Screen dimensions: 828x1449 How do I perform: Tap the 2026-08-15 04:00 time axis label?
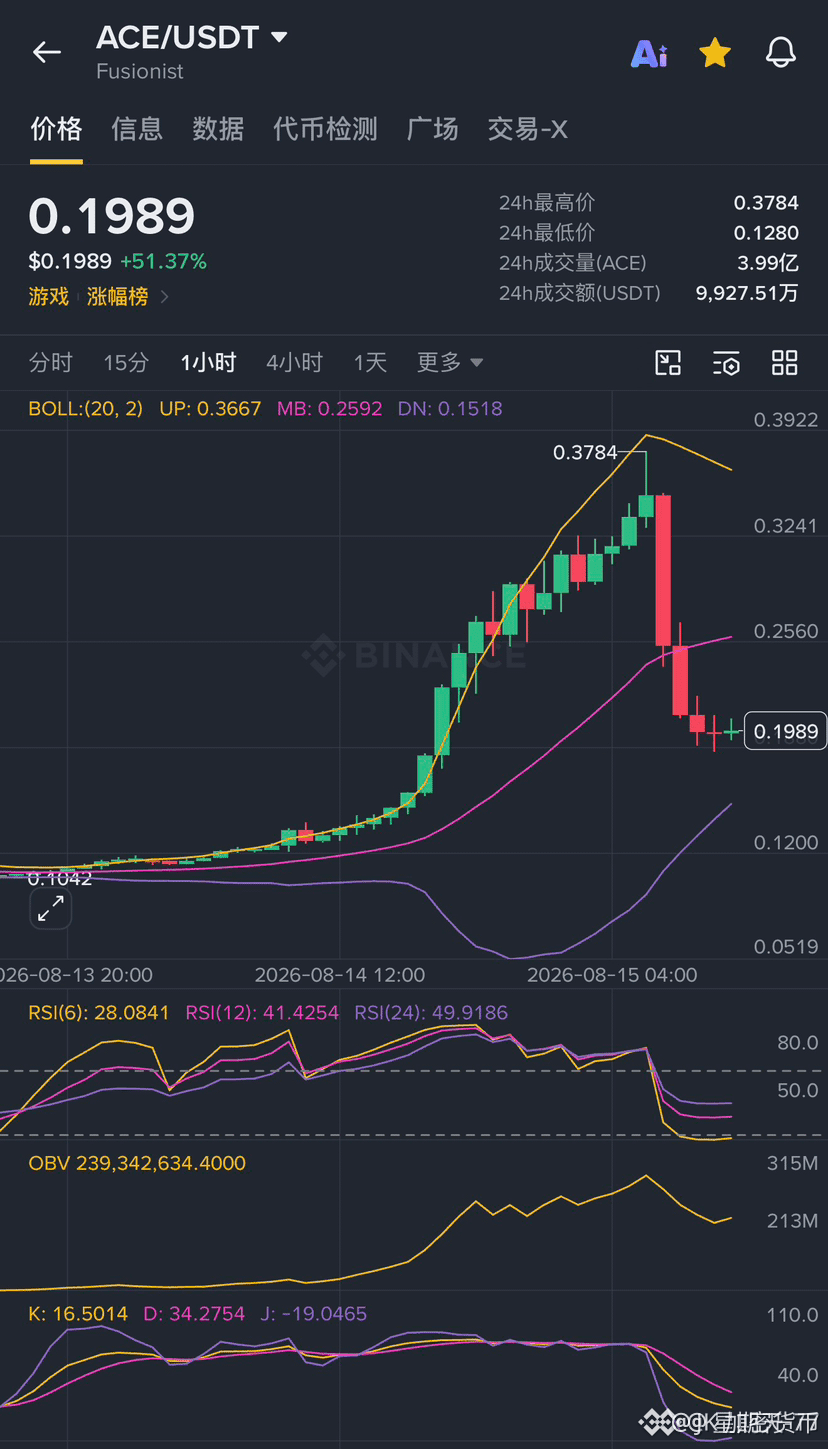point(612,975)
